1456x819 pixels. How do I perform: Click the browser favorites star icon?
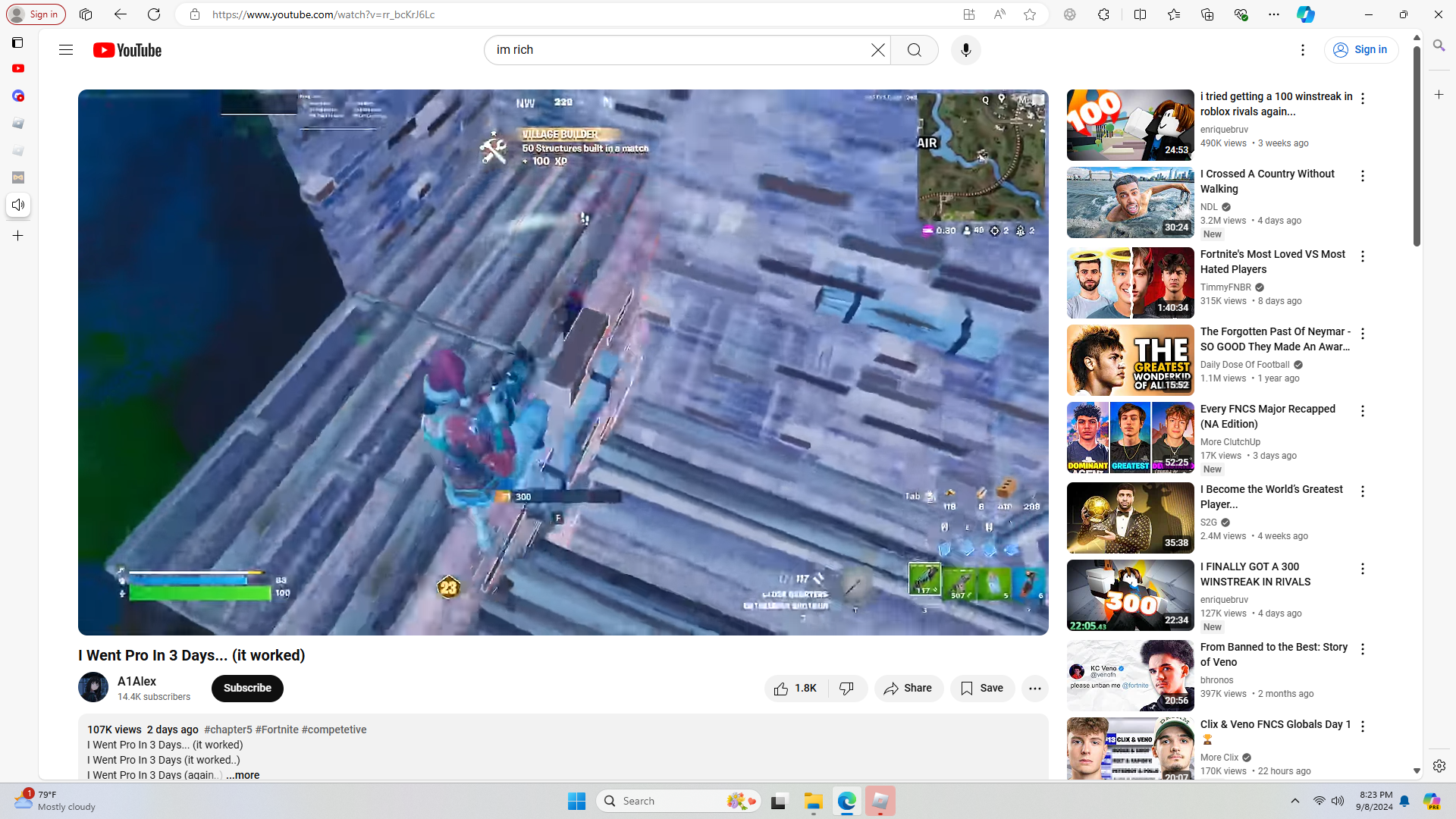click(1029, 14)
